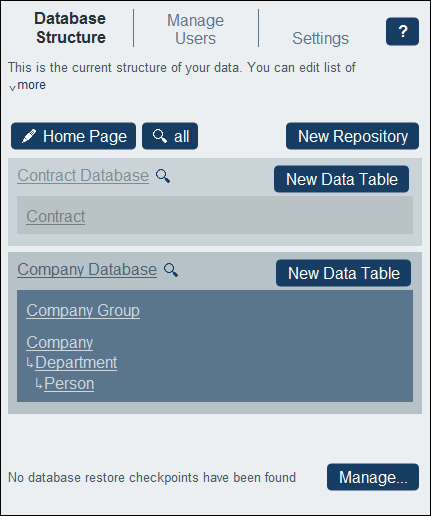Open the Company Group table

tap(83, 311)
